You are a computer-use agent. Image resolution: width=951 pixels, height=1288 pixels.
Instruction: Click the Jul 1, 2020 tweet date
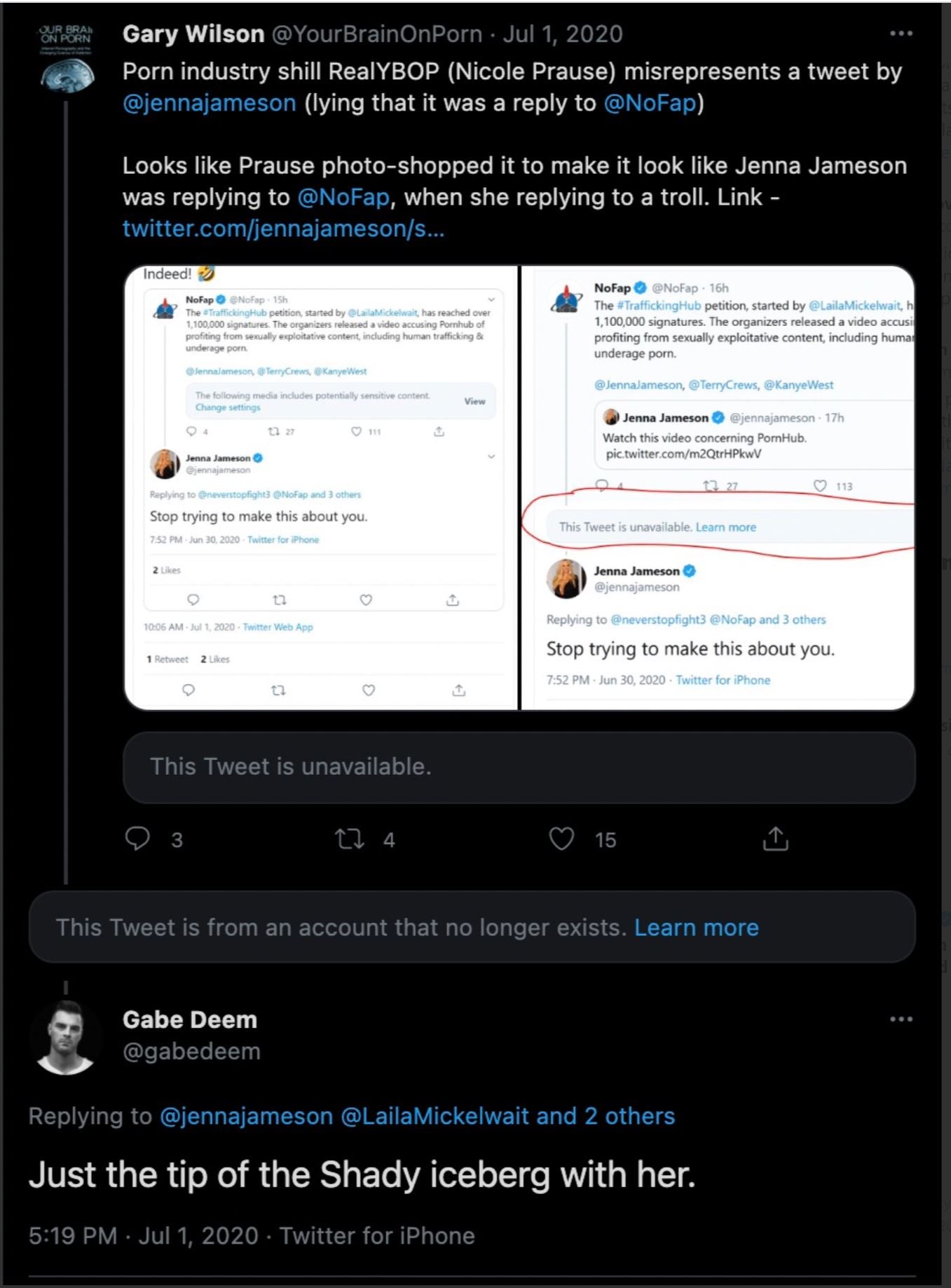pyautogui.click(x=562, y=34)
